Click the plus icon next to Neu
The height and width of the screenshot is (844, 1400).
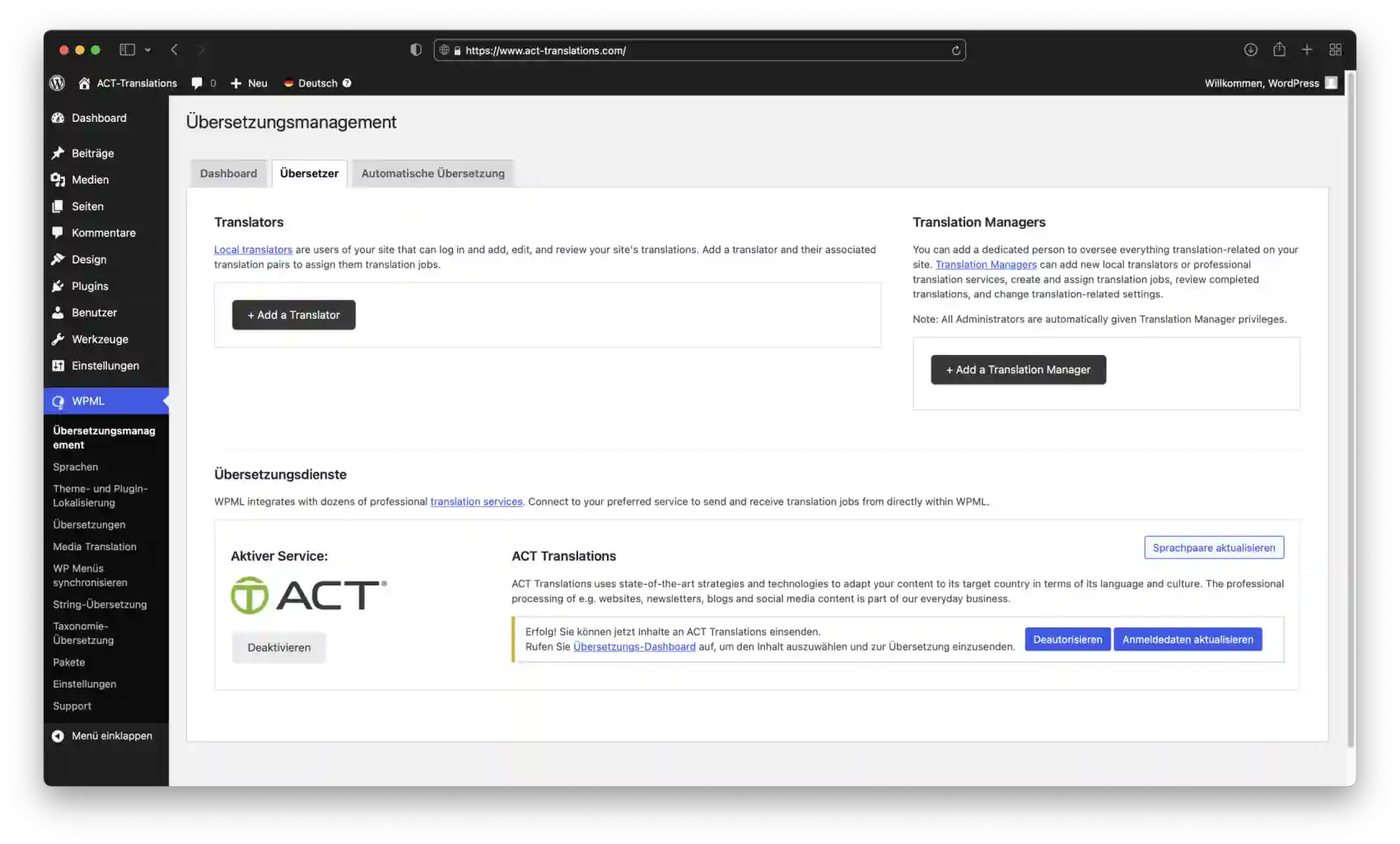coord(236,83)
